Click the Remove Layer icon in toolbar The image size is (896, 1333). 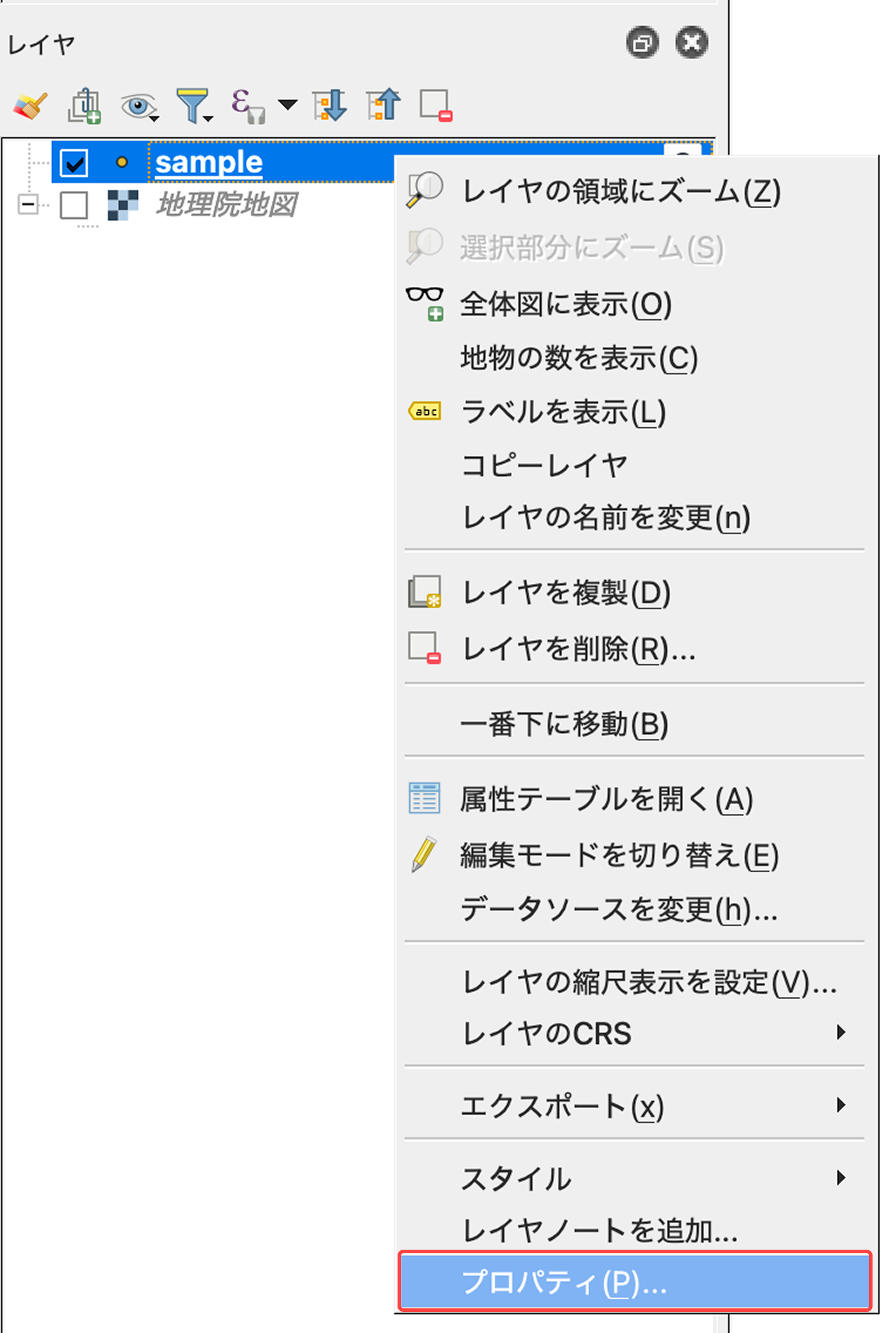[x=435, y=106]
